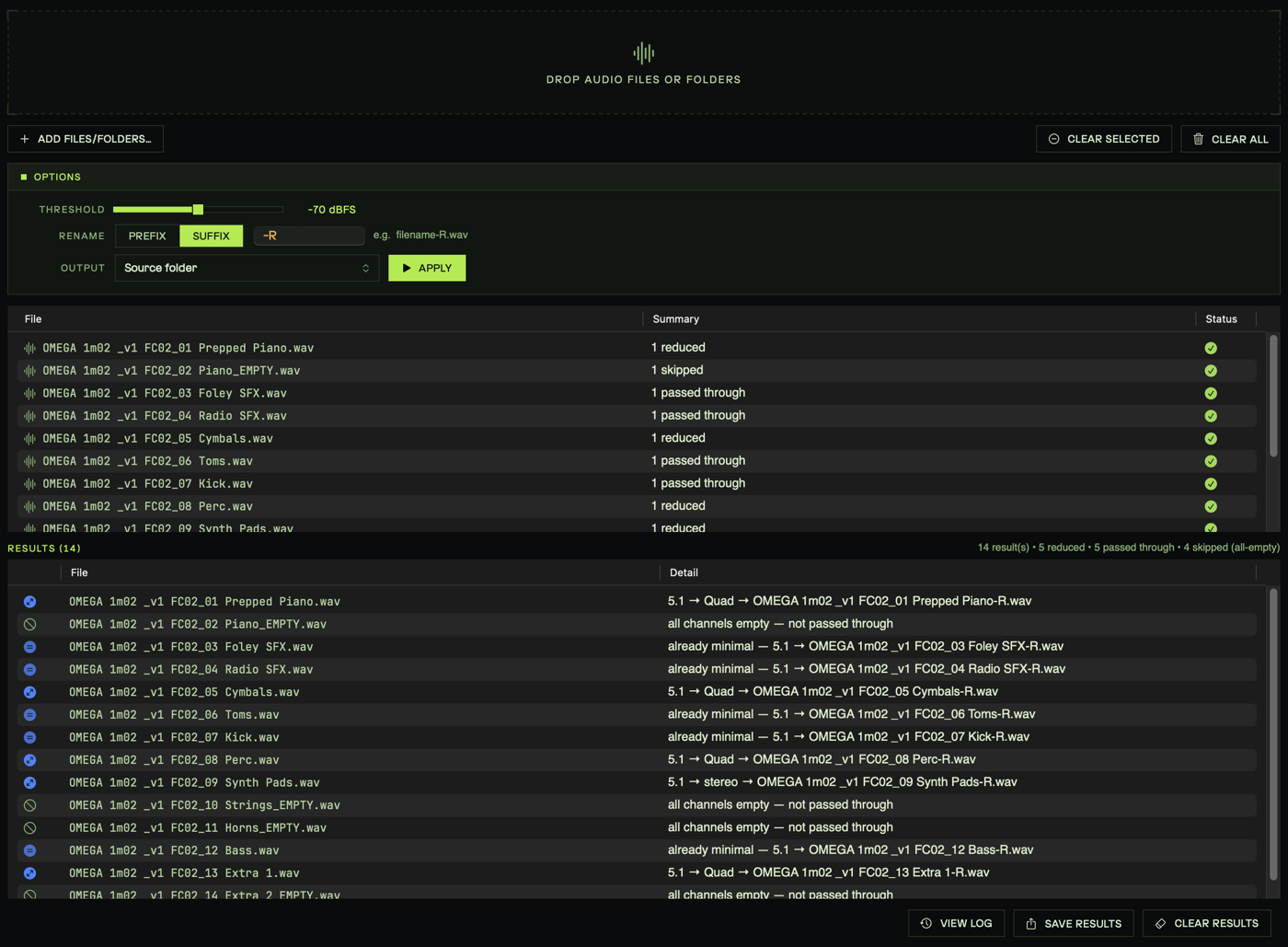Viewport: 1288px width, 947px height.
Task: Click the Status column header
Action: click(1221, 319)
